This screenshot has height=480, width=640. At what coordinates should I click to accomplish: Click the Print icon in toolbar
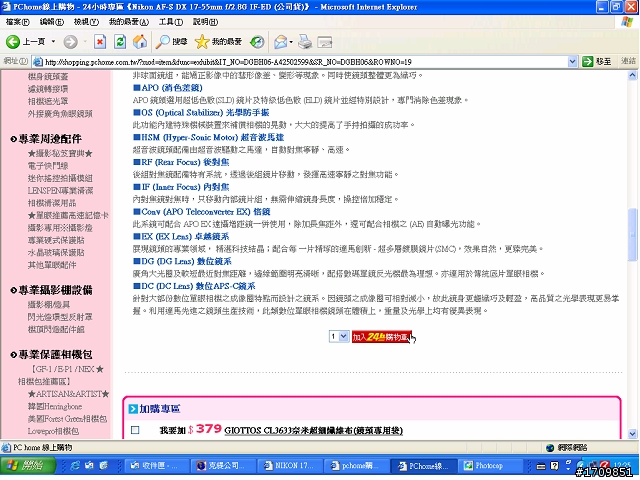(x=305, y=42)
